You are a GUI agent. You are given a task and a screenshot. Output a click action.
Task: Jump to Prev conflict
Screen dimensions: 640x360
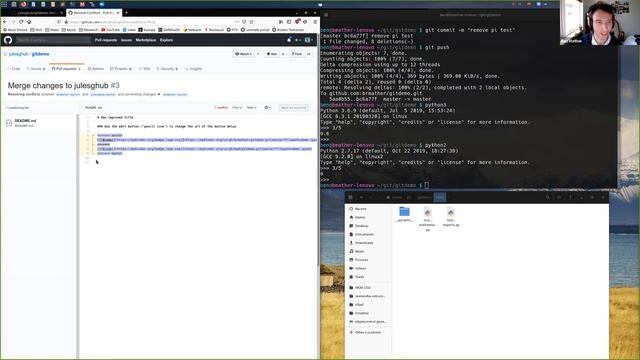237,108
